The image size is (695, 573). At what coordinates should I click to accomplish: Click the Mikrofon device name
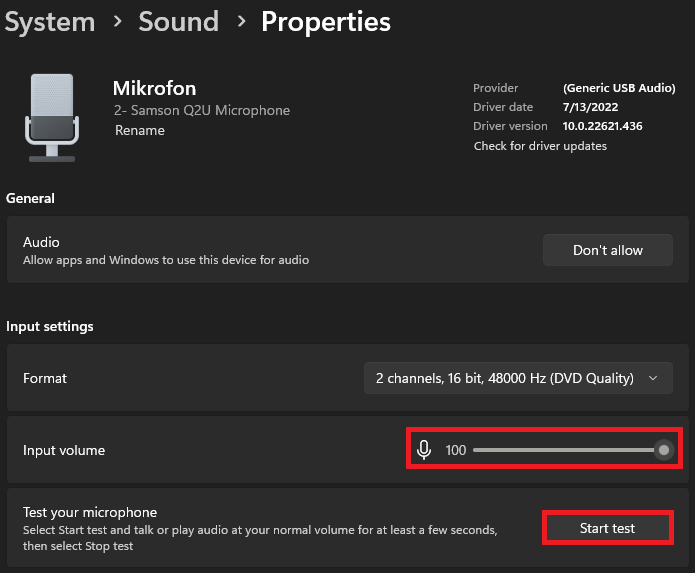[x=155, y=89]
